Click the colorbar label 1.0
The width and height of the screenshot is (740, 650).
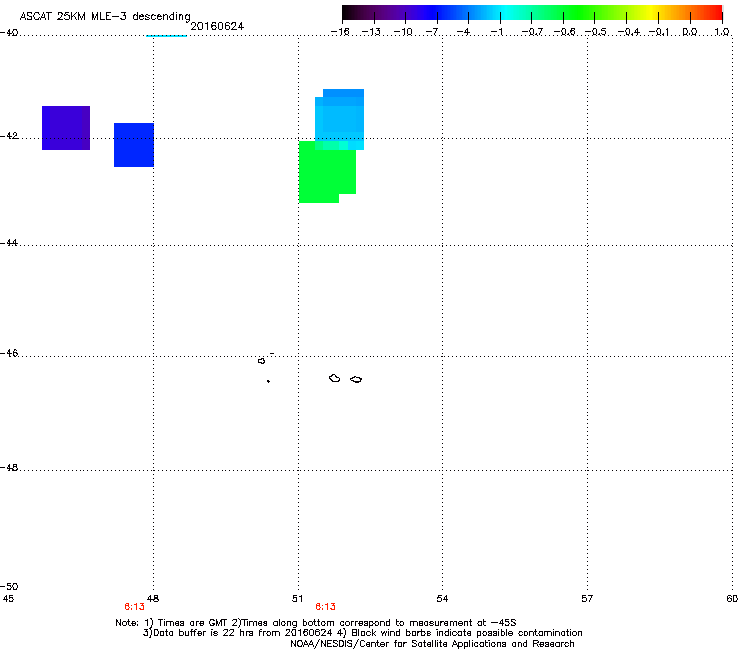(x=722, y=32)
